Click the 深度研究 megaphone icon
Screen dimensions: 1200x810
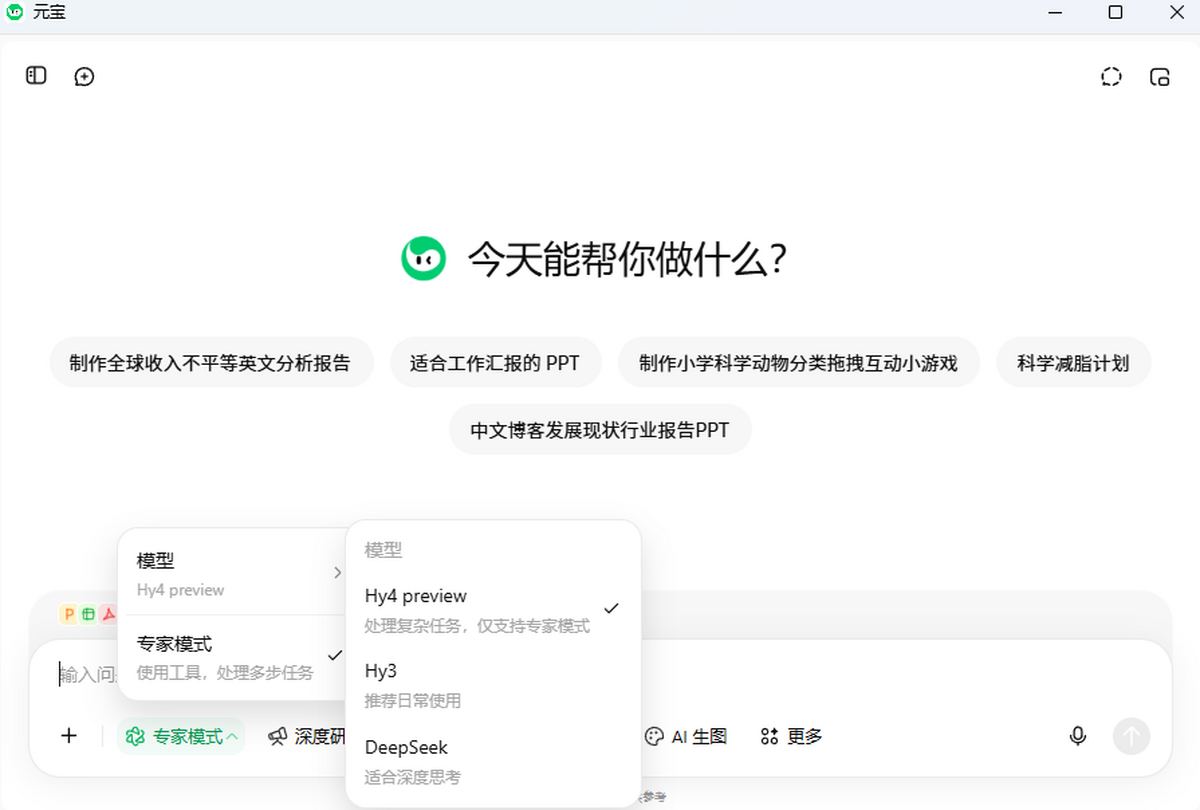[x=278, y=736]
